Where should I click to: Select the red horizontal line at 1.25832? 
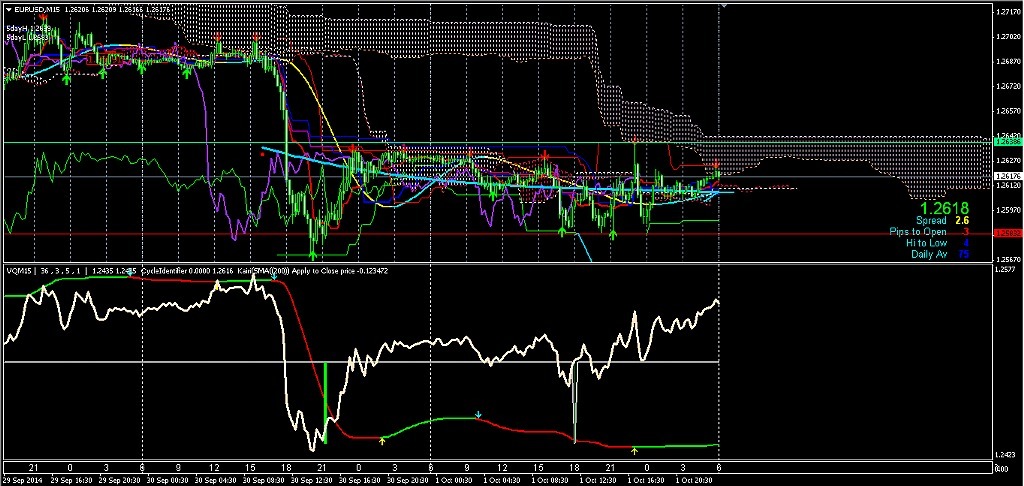tap(496, 234)
